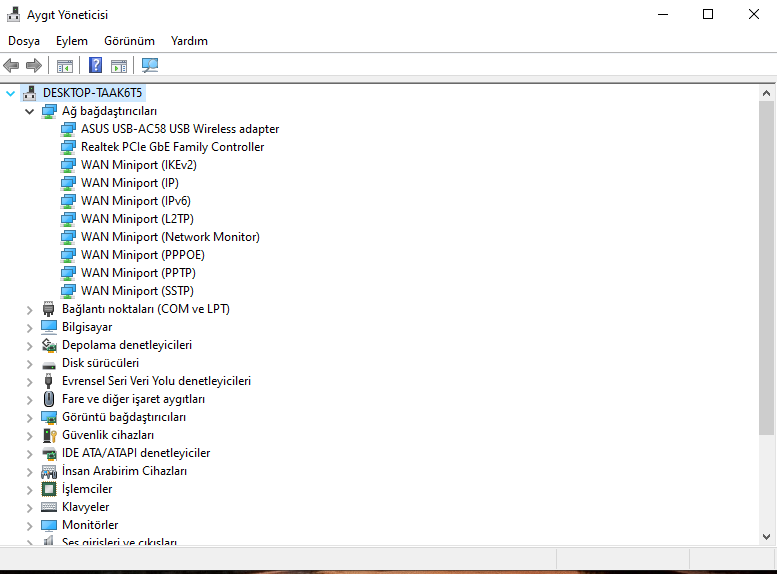Expand Fare ve diğer işaret aygıtları
777x574 pixels.
[29, 400]
